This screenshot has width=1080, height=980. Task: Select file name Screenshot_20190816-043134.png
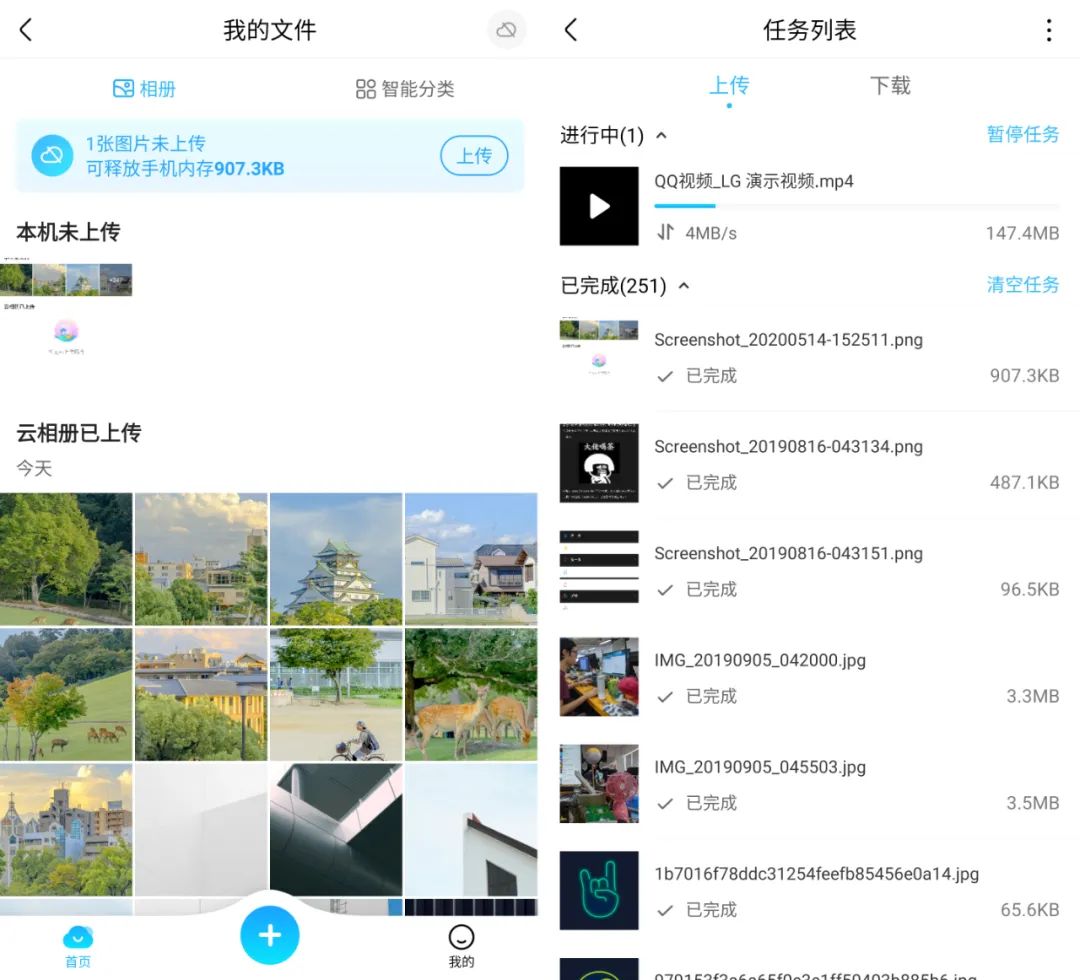click(x=788, y=446)
